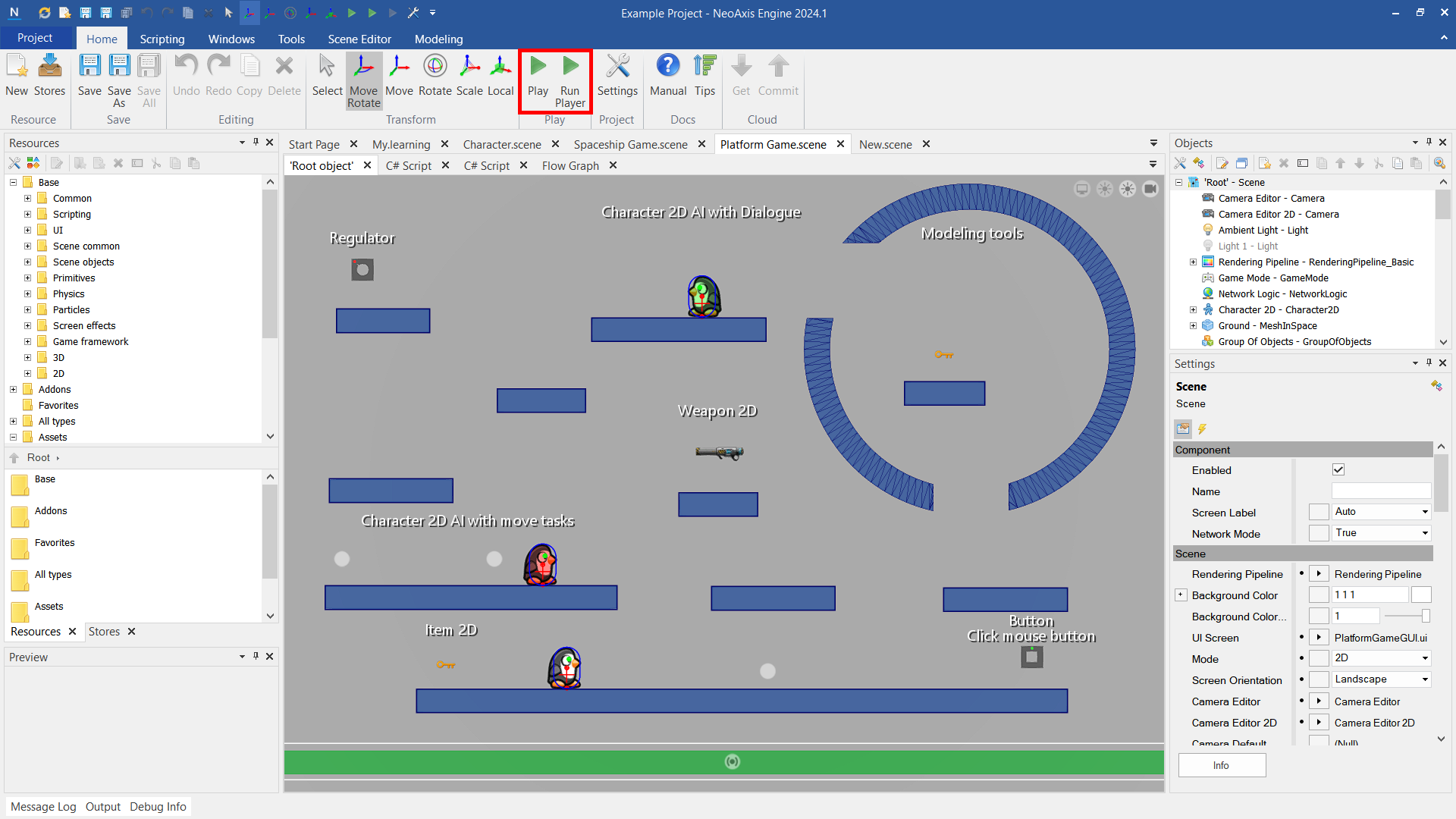Select the Rotate transform tool
This screenshot has height=819, width=1456.
(x=435, y=67)
